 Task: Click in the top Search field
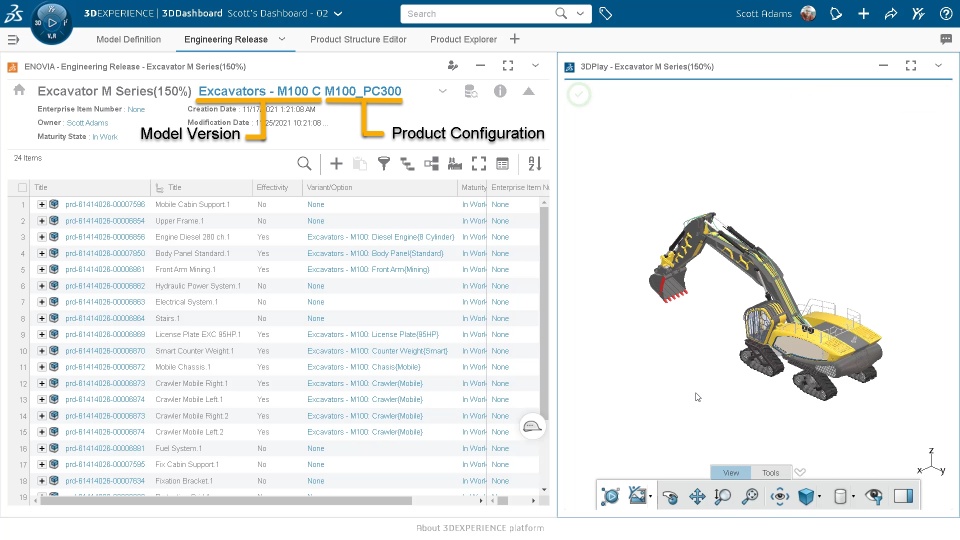(478, 13)
